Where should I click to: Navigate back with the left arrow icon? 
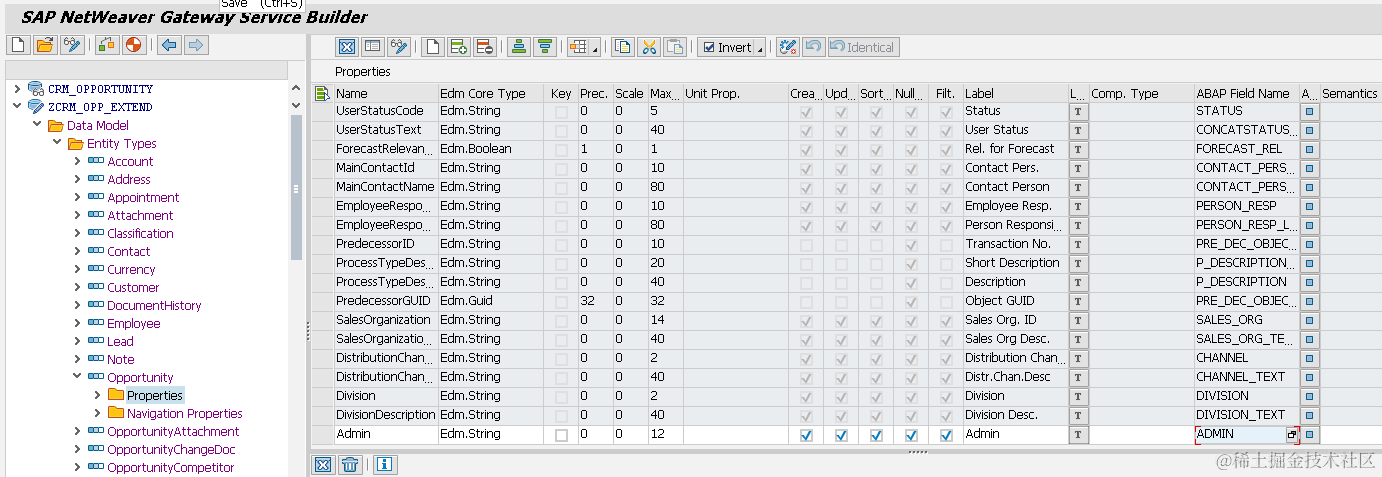click(169, 45)
